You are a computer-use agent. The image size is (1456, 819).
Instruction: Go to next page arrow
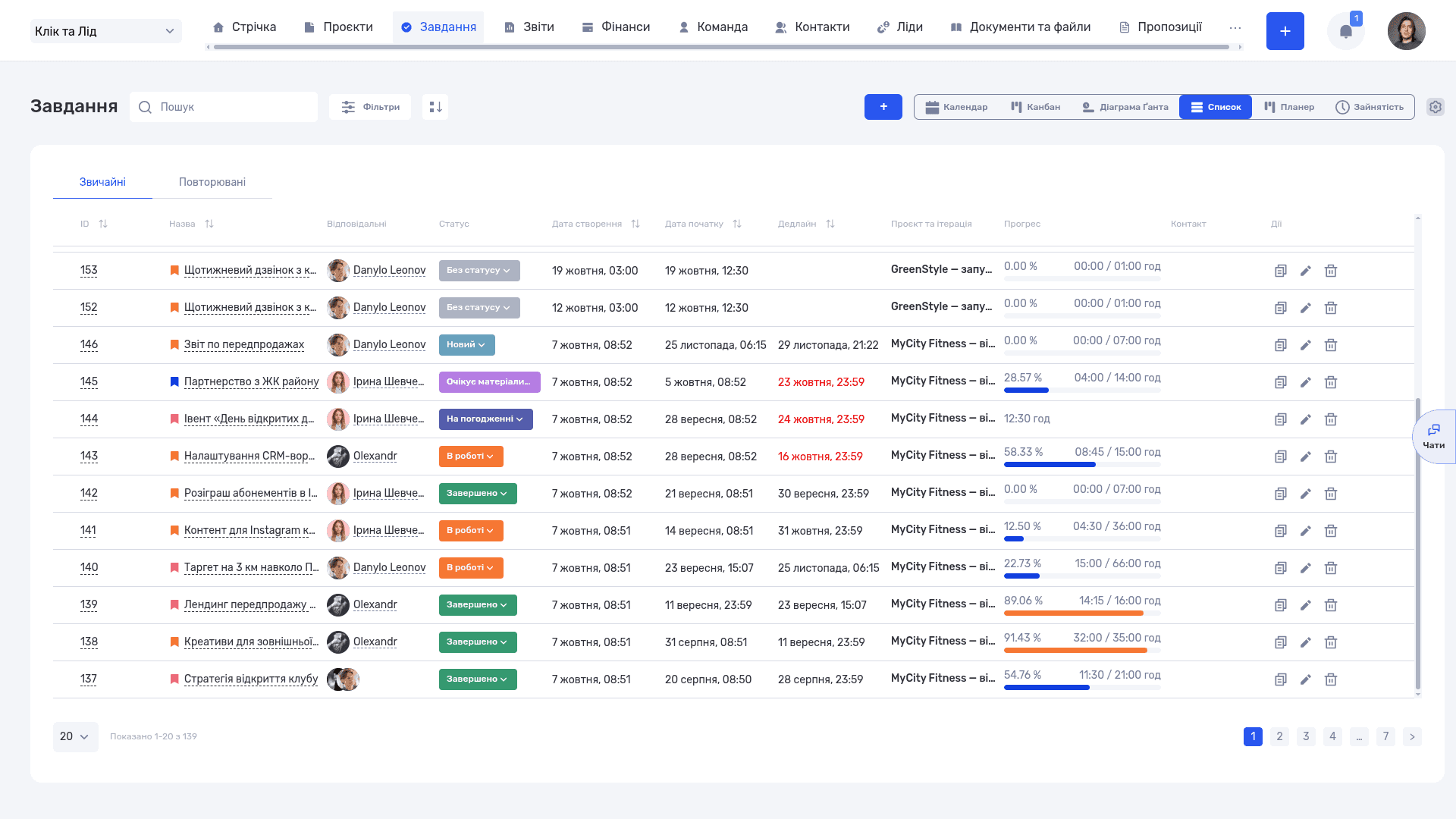[1412, 736]
